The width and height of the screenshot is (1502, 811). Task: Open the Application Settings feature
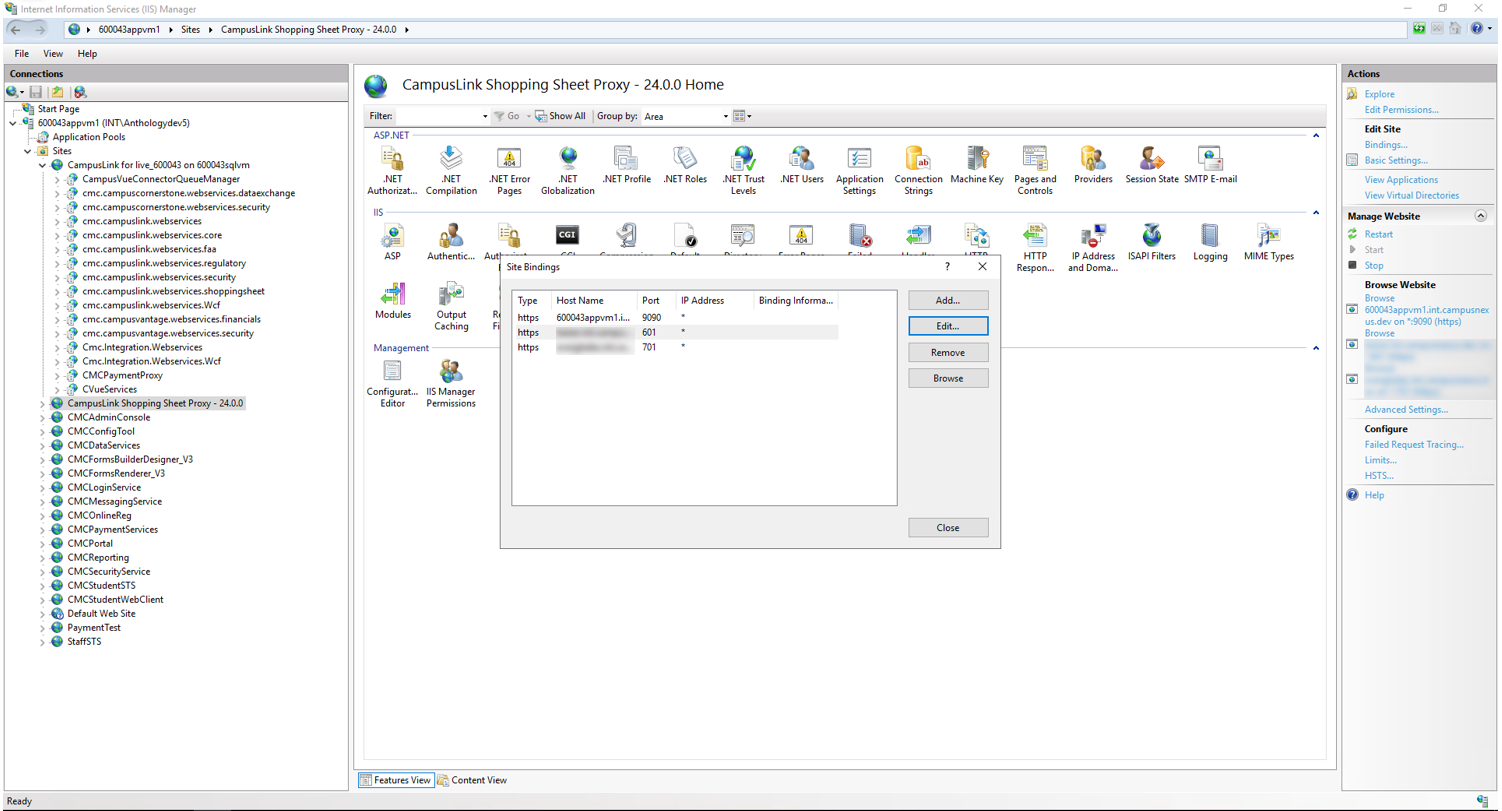[x=859, y=170]
